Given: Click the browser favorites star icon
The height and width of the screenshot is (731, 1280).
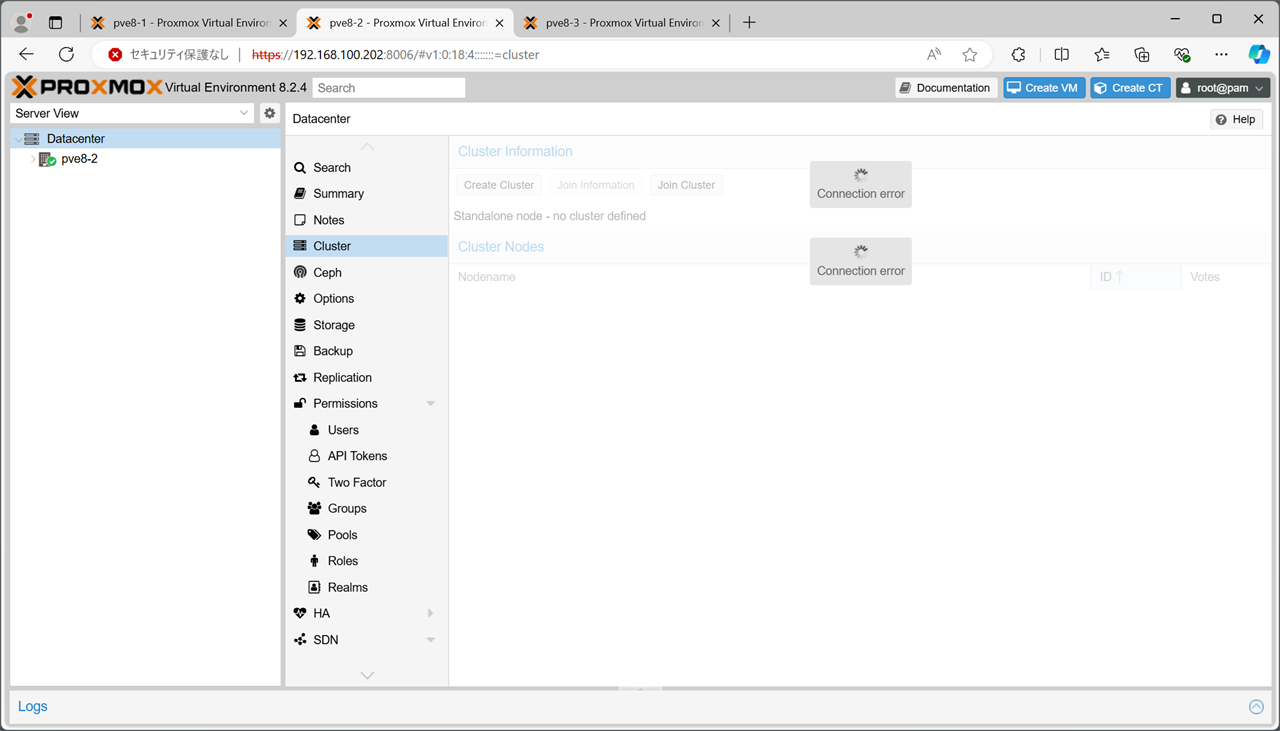Looking at the screenshot, I should point(969,55).
